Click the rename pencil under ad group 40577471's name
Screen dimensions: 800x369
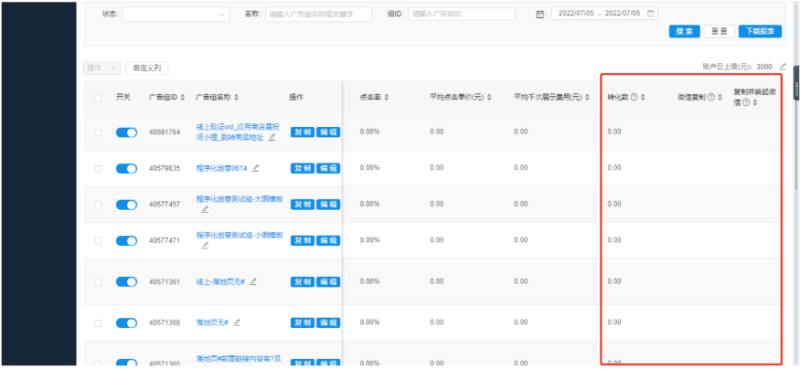pos(205,245)
